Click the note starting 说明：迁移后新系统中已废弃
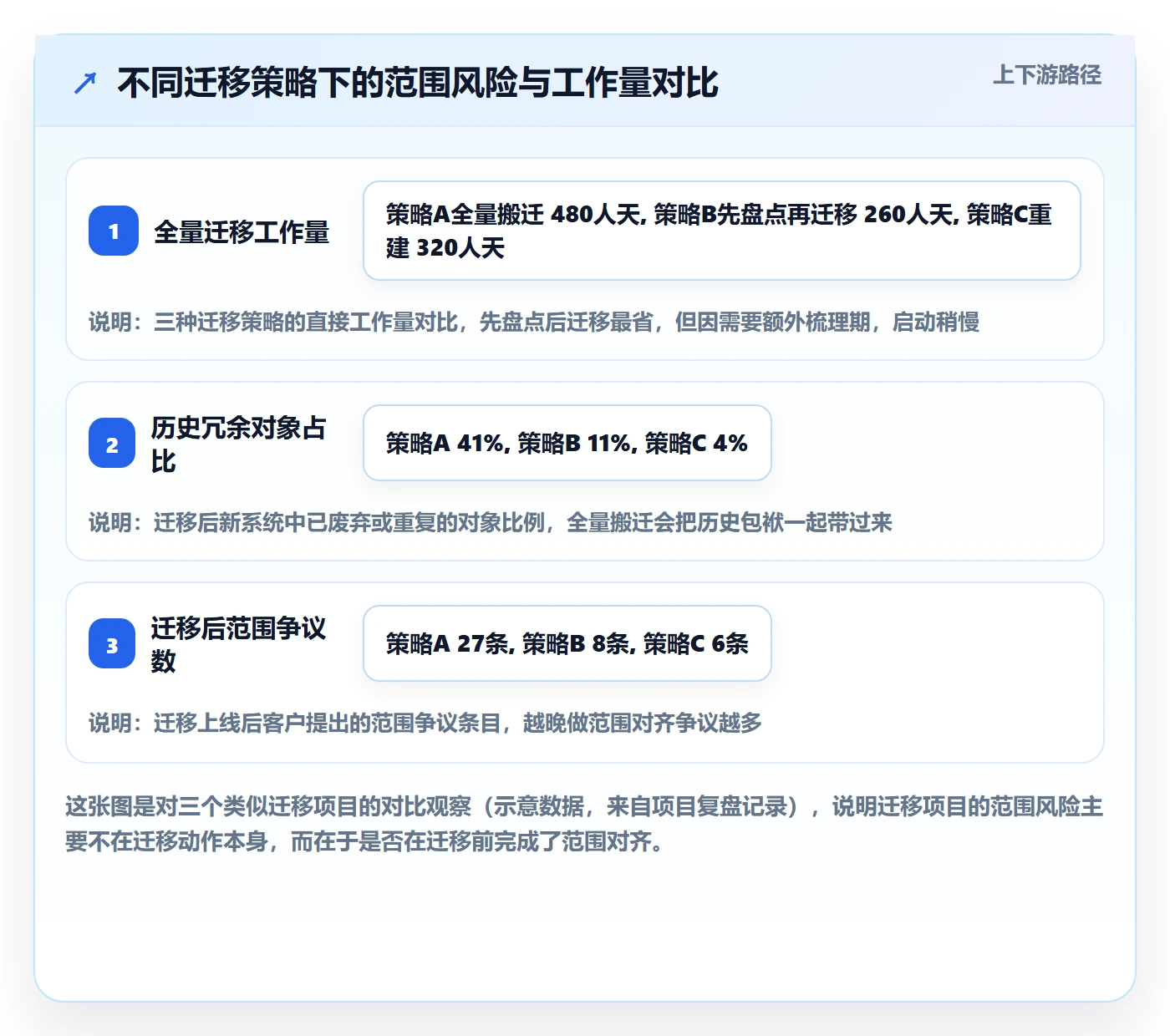The height and width of the screenshot is (1036, 1170). (x=491, y=522)
